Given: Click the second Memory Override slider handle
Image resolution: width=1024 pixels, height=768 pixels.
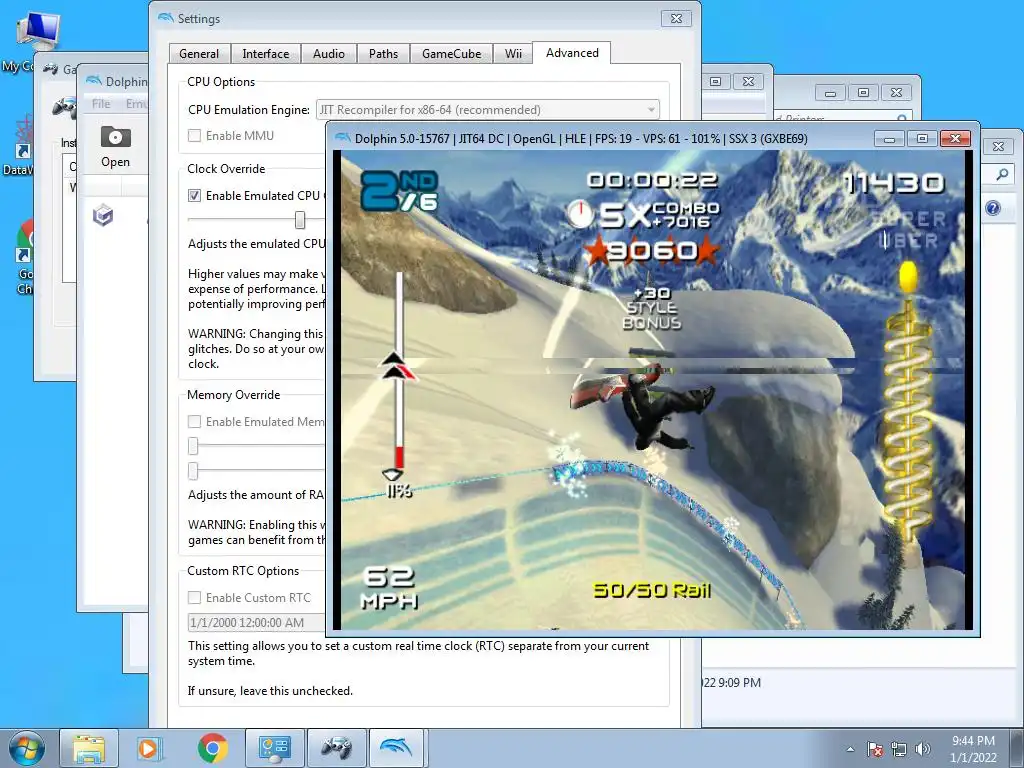Looking at the screenshot, I should click(x=193, y=470).
